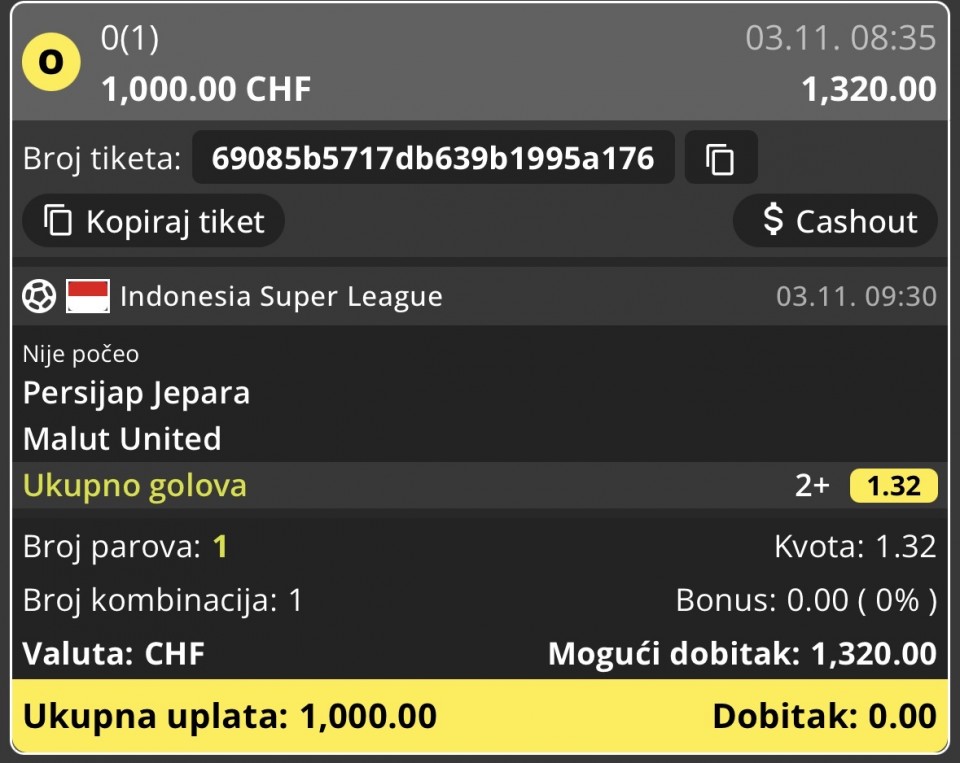960x763 pixels.
Task: Open Persijap Jepara team name
Action: pyautogui.click(x=137, y=393)
